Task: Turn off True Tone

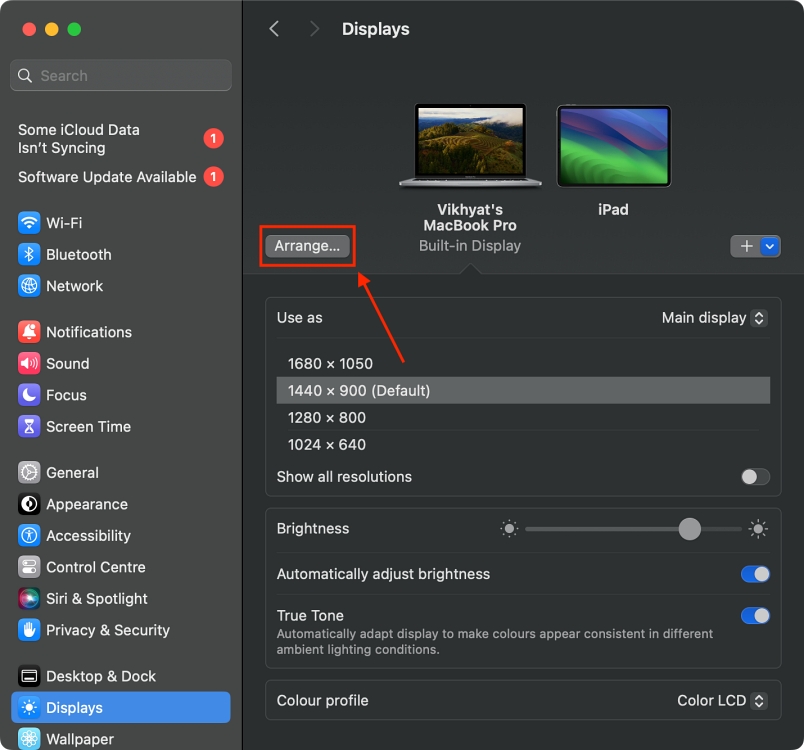Action: point(755,615)
